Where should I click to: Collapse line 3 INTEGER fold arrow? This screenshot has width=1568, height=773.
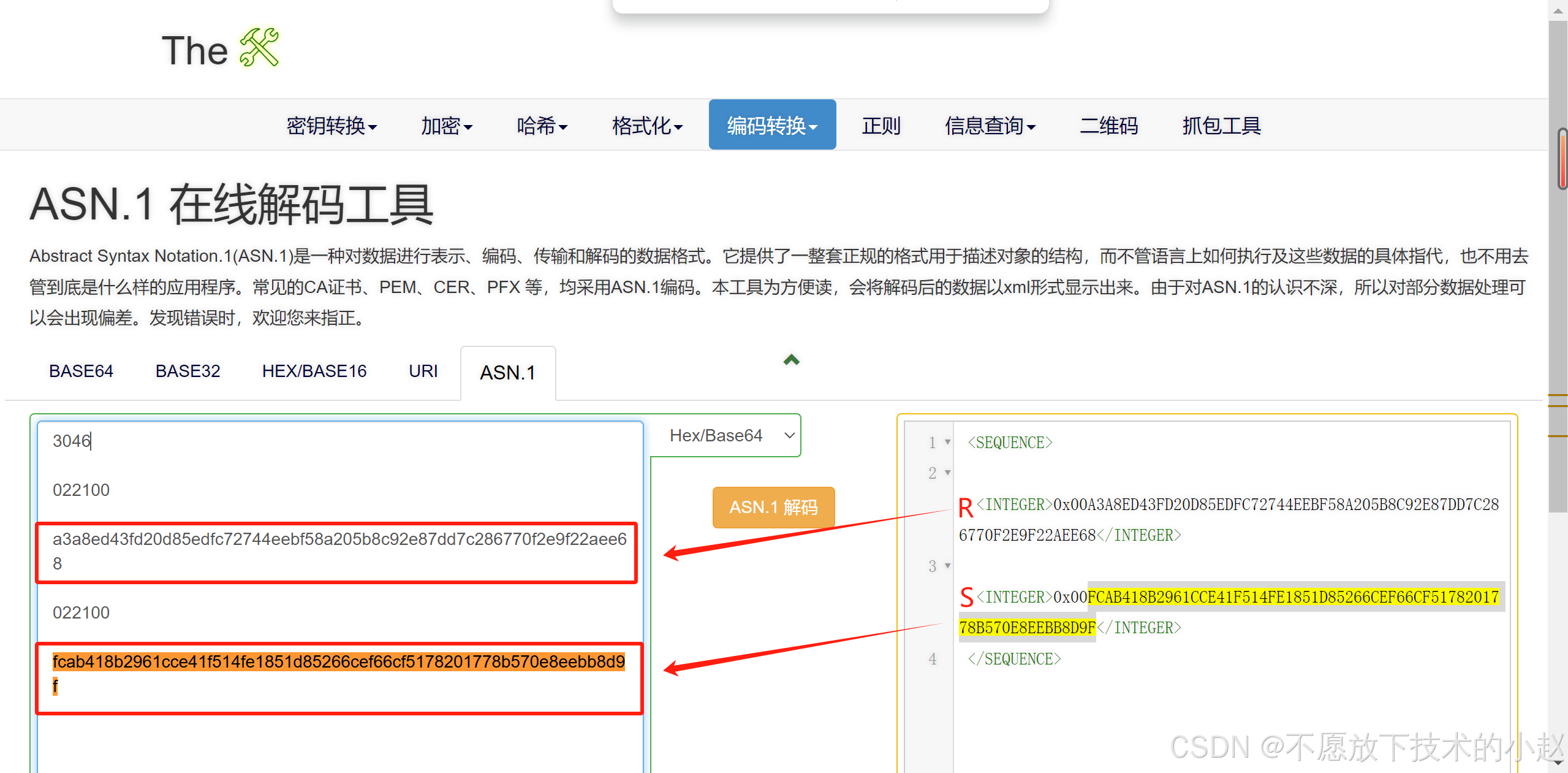point(947,566)
